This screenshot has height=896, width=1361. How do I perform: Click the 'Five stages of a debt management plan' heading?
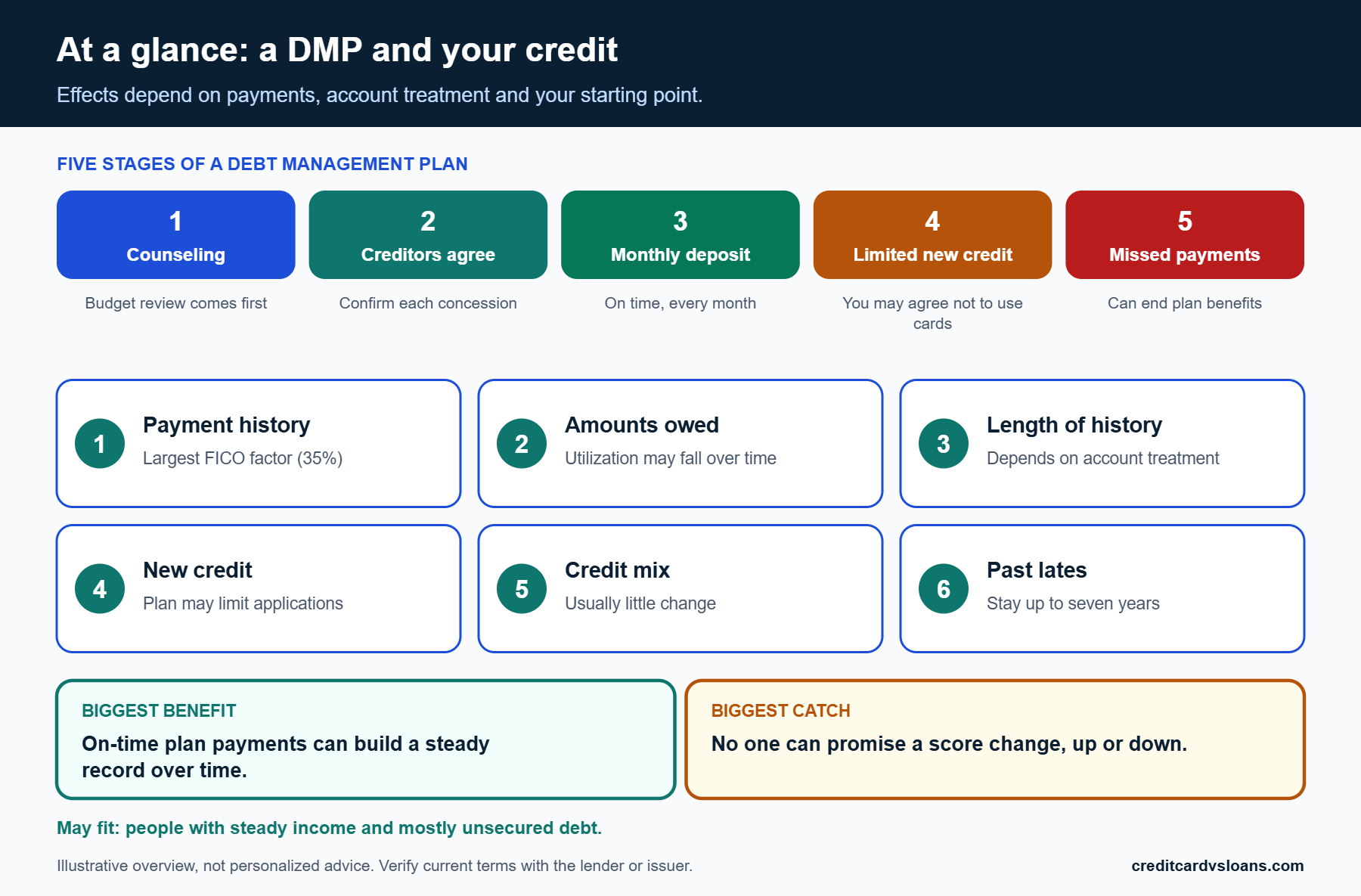tap(262, 164)
